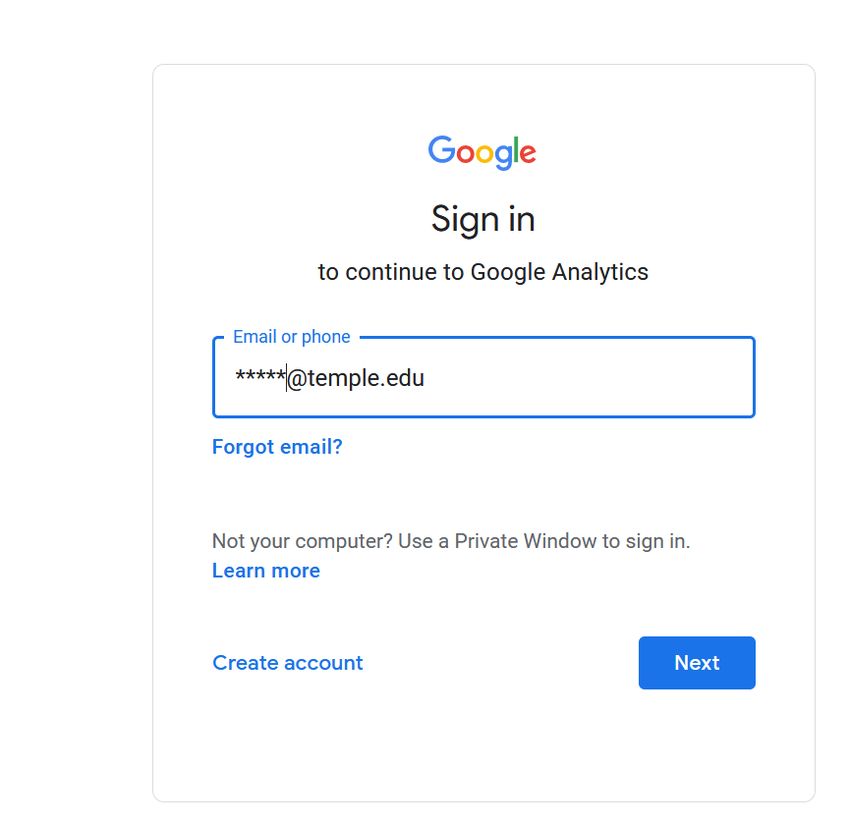Image resolution: width=850 pixels, height=824 pixels.
Task: Click Create account
Action: point(288,663)
